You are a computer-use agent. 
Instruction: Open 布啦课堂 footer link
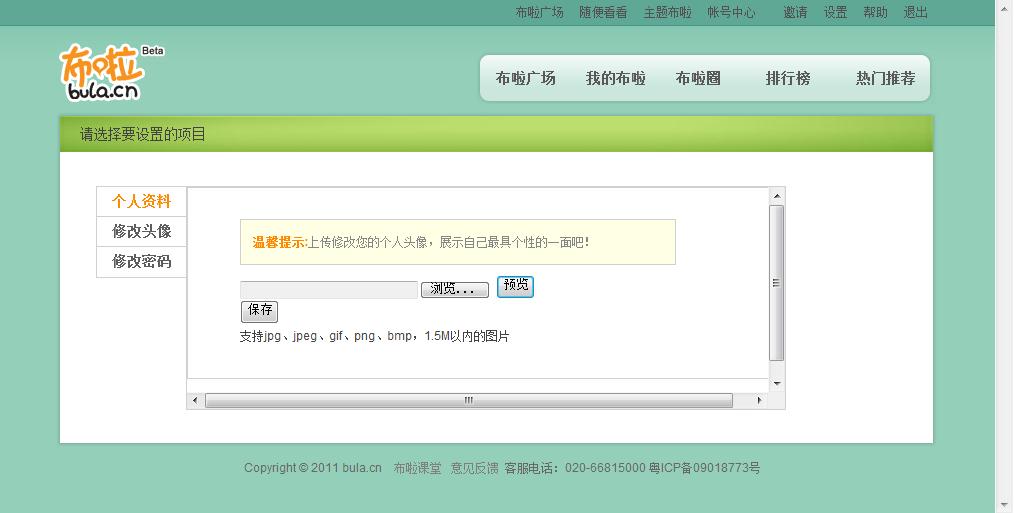click(x=418, y=468)
